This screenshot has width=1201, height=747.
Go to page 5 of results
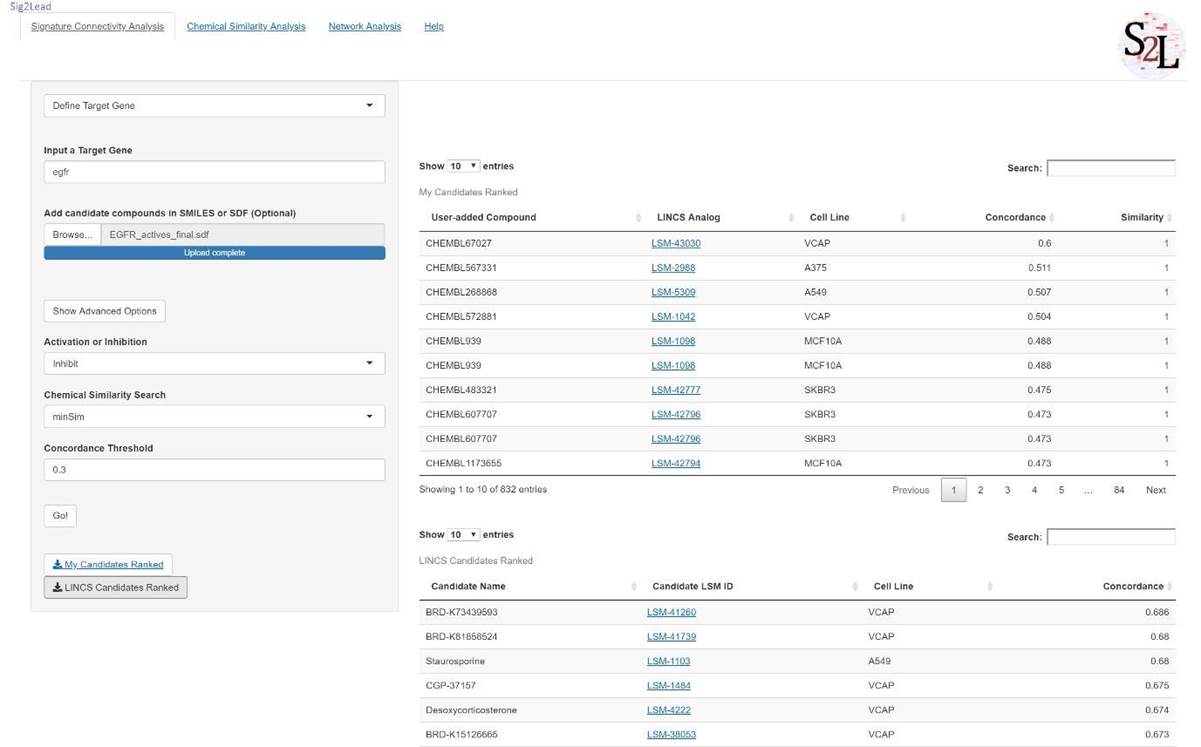[x=1062, y=490]
